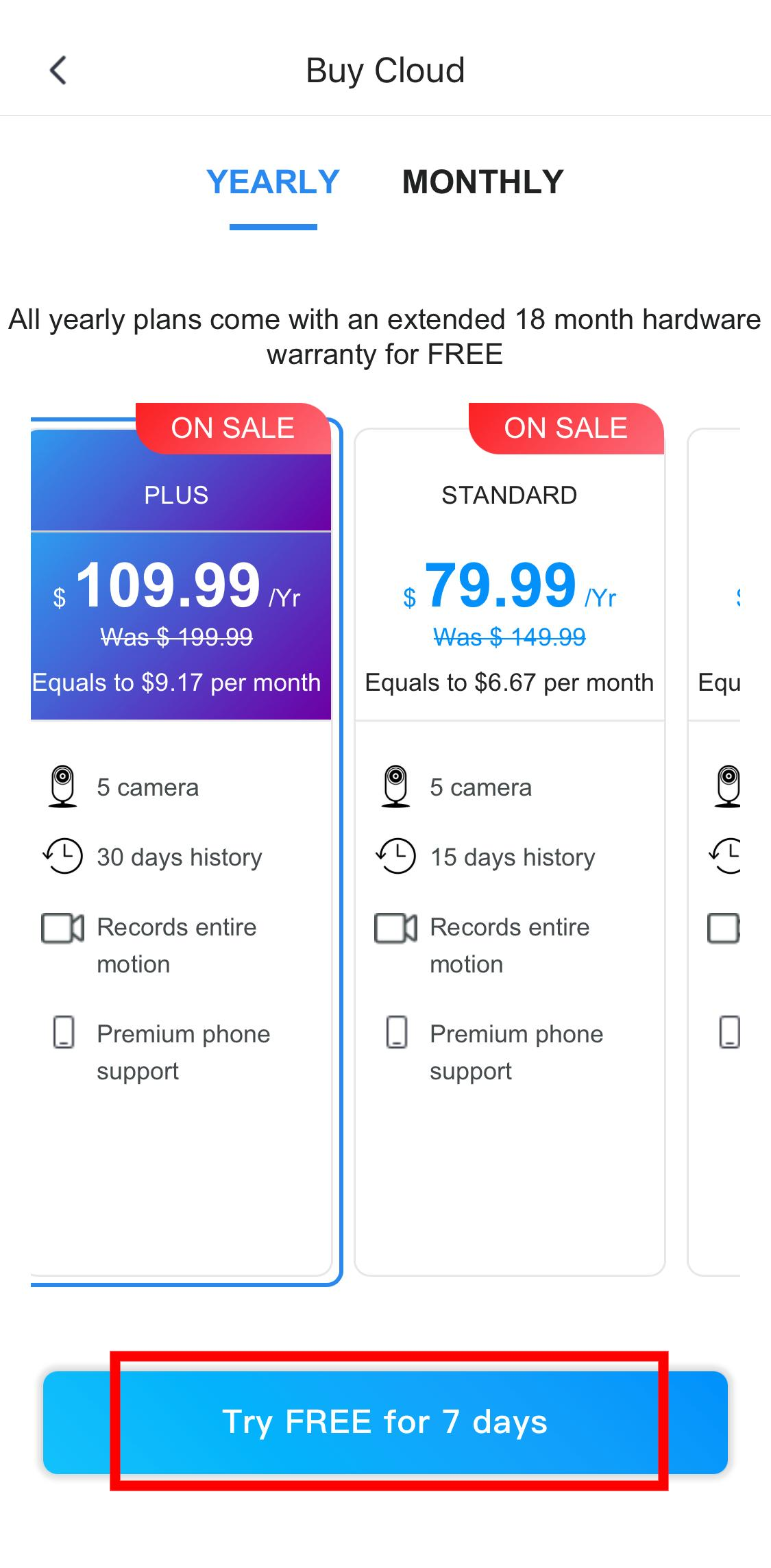Image resolution: width=771 pixels, height=1568 pixels.
Task: Switch to the MONTHLY tab
Action: 482,182
